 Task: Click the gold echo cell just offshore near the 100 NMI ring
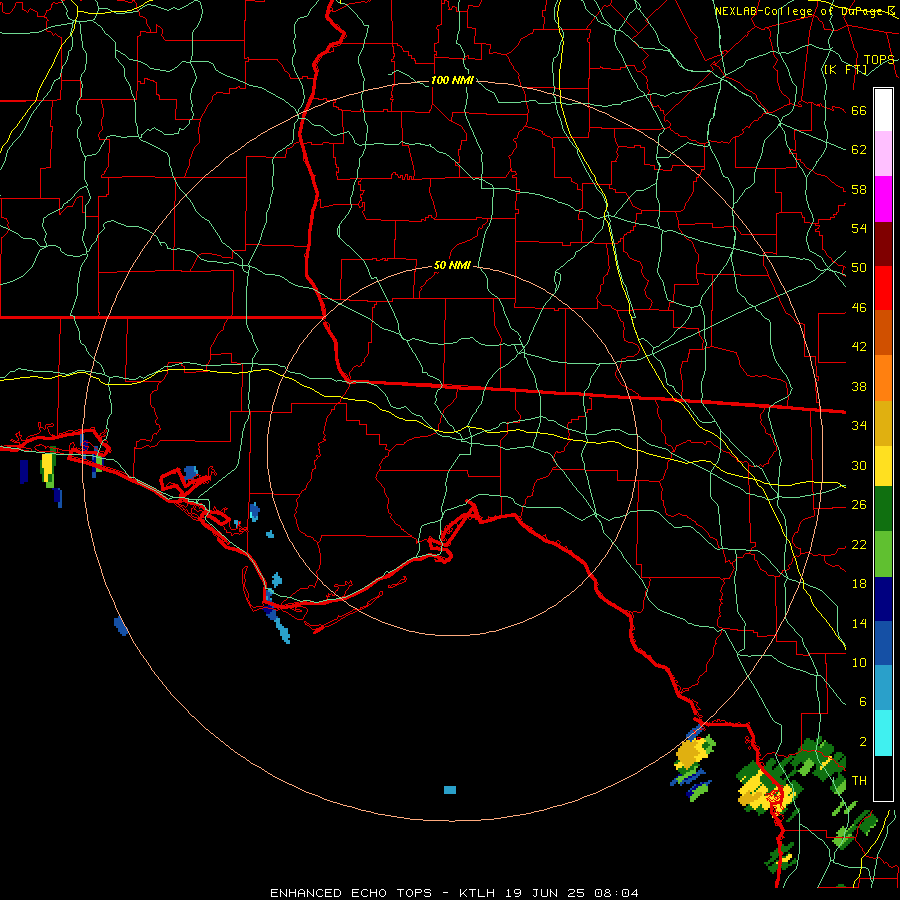pyautogui.click(x=691, y=755)
